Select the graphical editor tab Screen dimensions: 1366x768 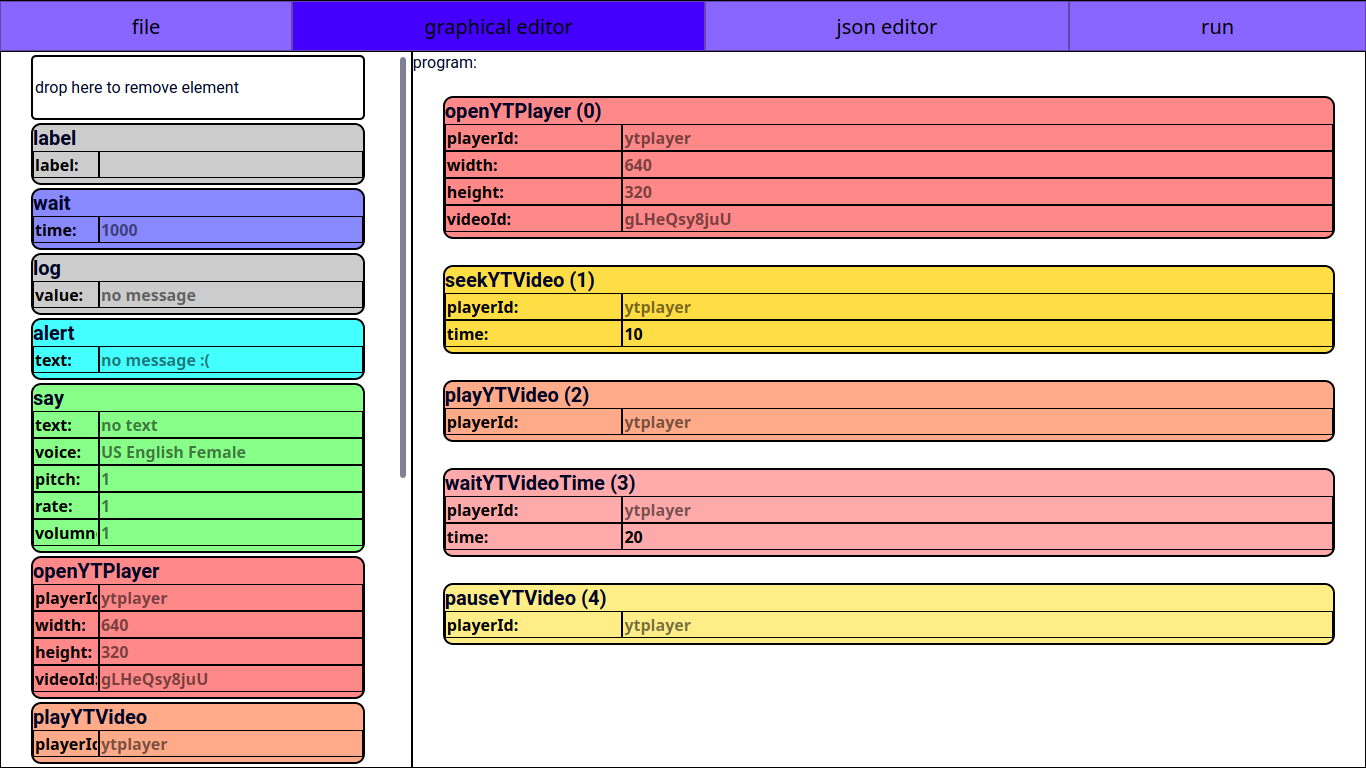point(498,27)
